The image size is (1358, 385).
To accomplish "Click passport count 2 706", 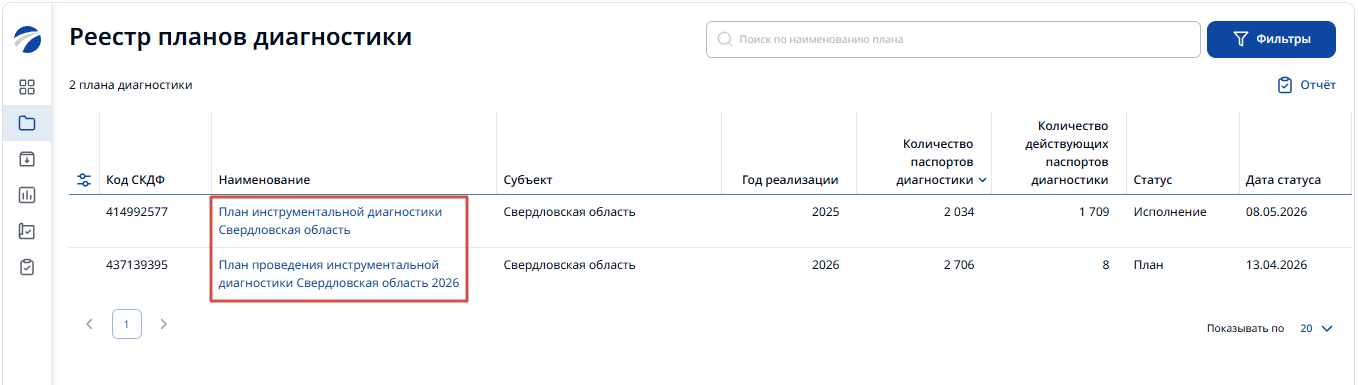I will click(x=958, y=265).
